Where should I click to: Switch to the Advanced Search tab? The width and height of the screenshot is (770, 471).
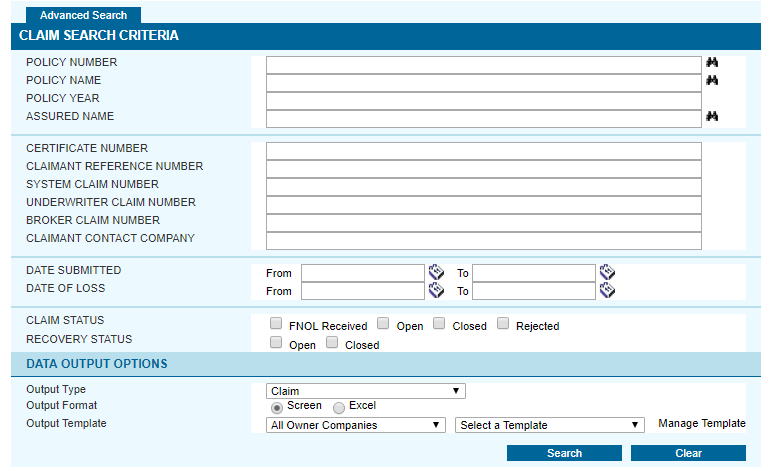[x=83, y=15]
